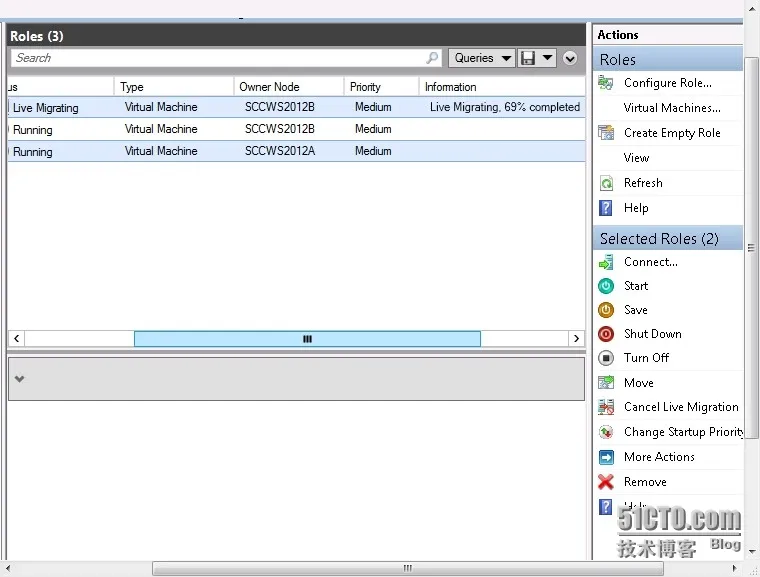The width and height of the screenshot is (760, 577).
Task: Click the red Shut Down icon
Action: click(606, 334)
